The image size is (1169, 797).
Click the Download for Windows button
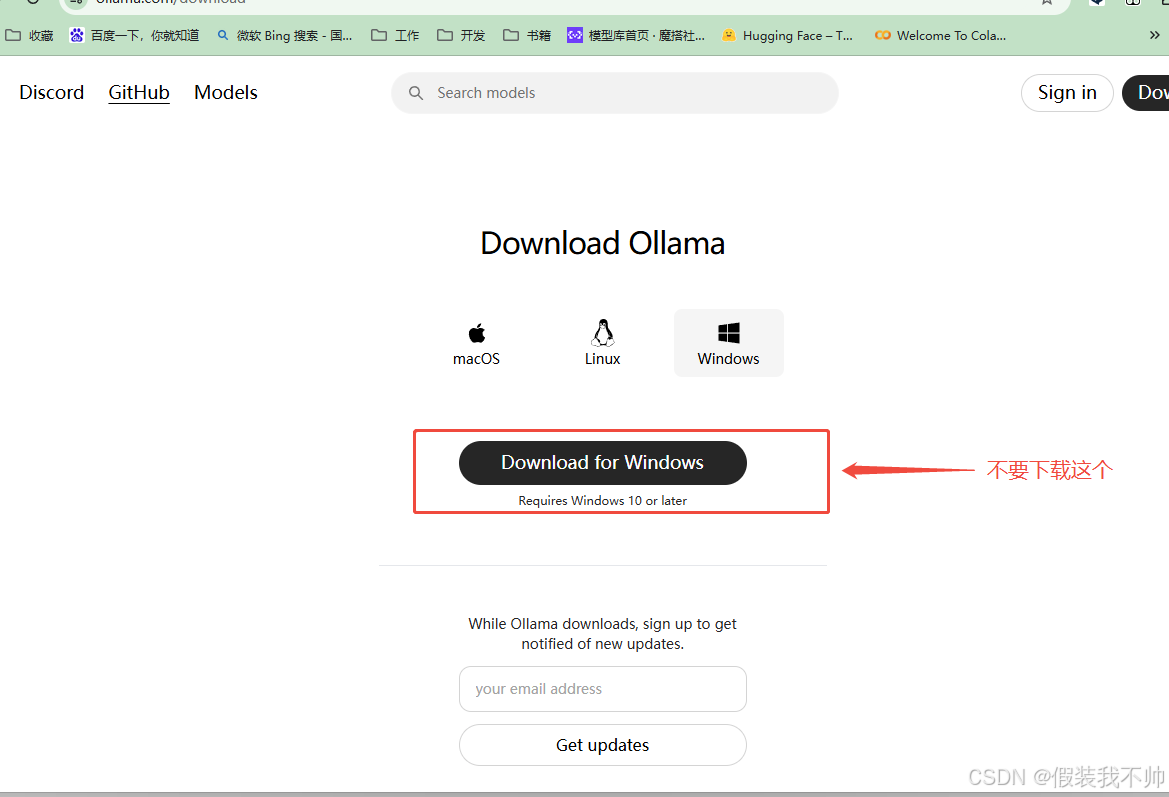coord(602,463)
